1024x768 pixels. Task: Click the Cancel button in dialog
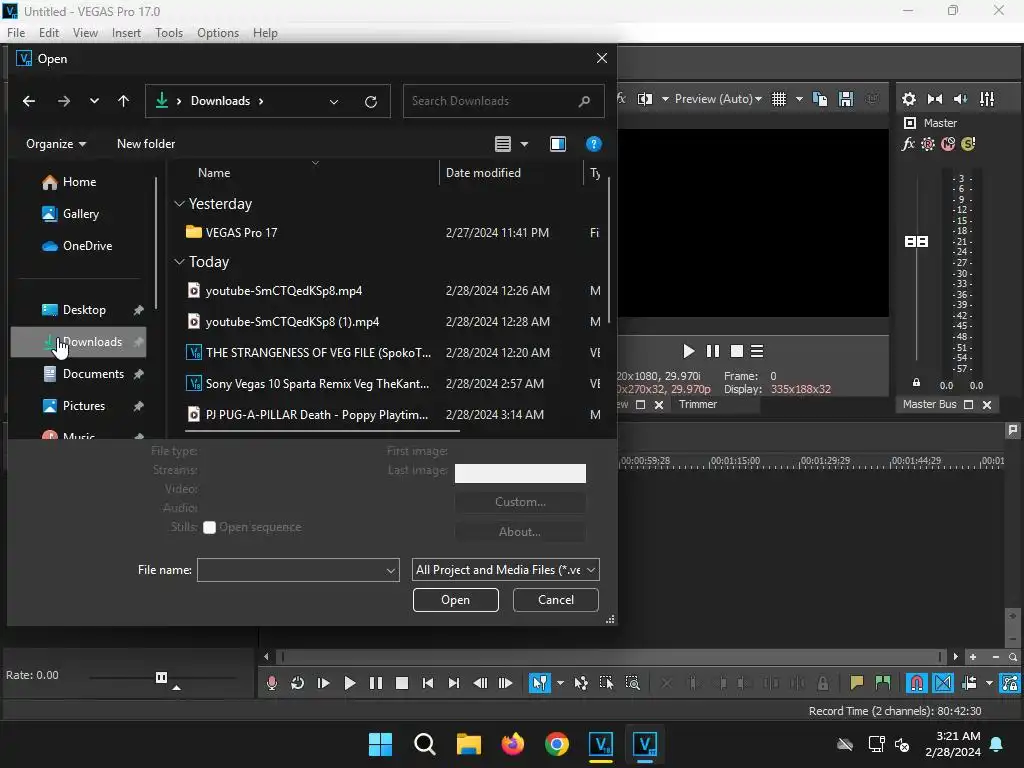tap(556, 600)
